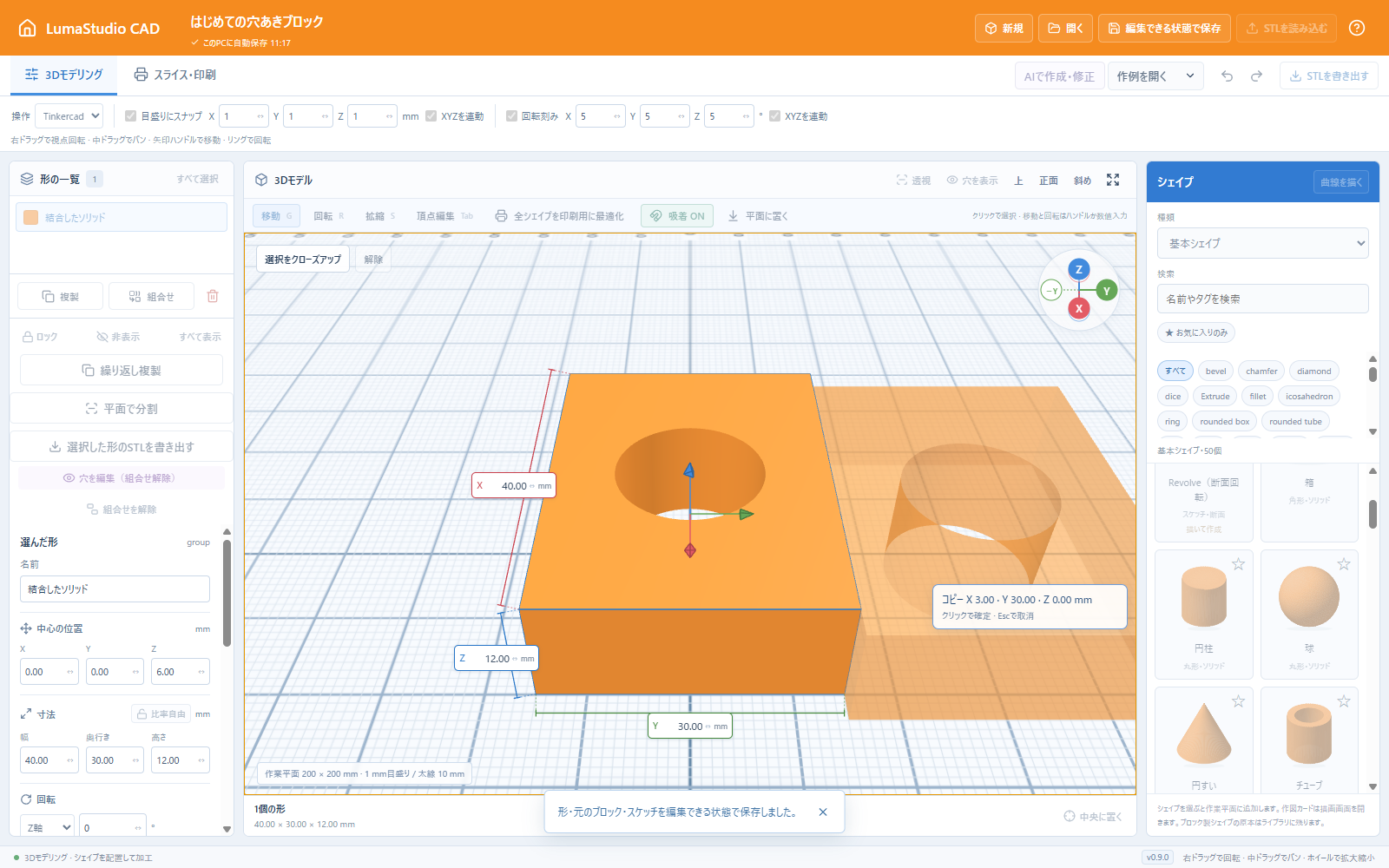Viewport: 1389px width, 868px height.
Task: Click the redo arrow icon
Action: tap(1256, 76)
